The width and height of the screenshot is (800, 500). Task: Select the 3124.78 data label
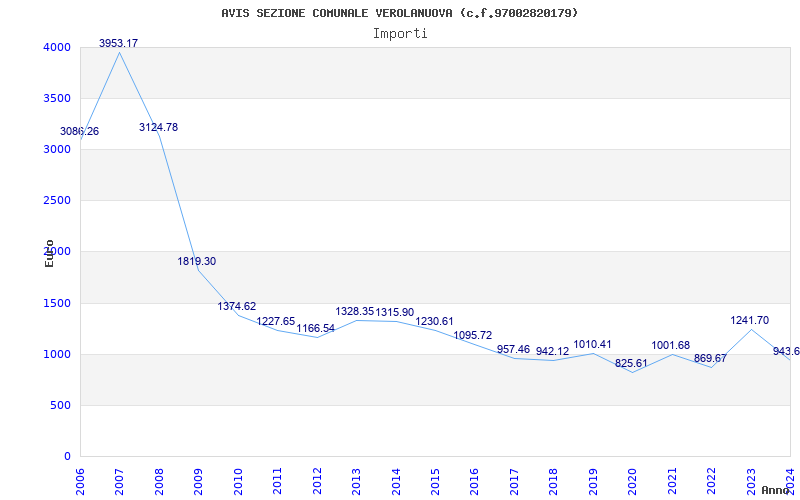159,127
